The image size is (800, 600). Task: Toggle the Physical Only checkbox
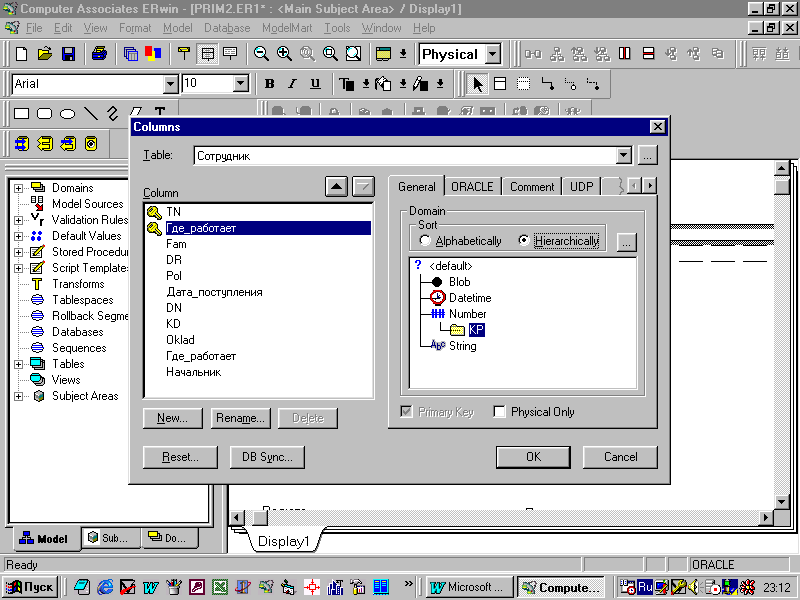[499, 411]
